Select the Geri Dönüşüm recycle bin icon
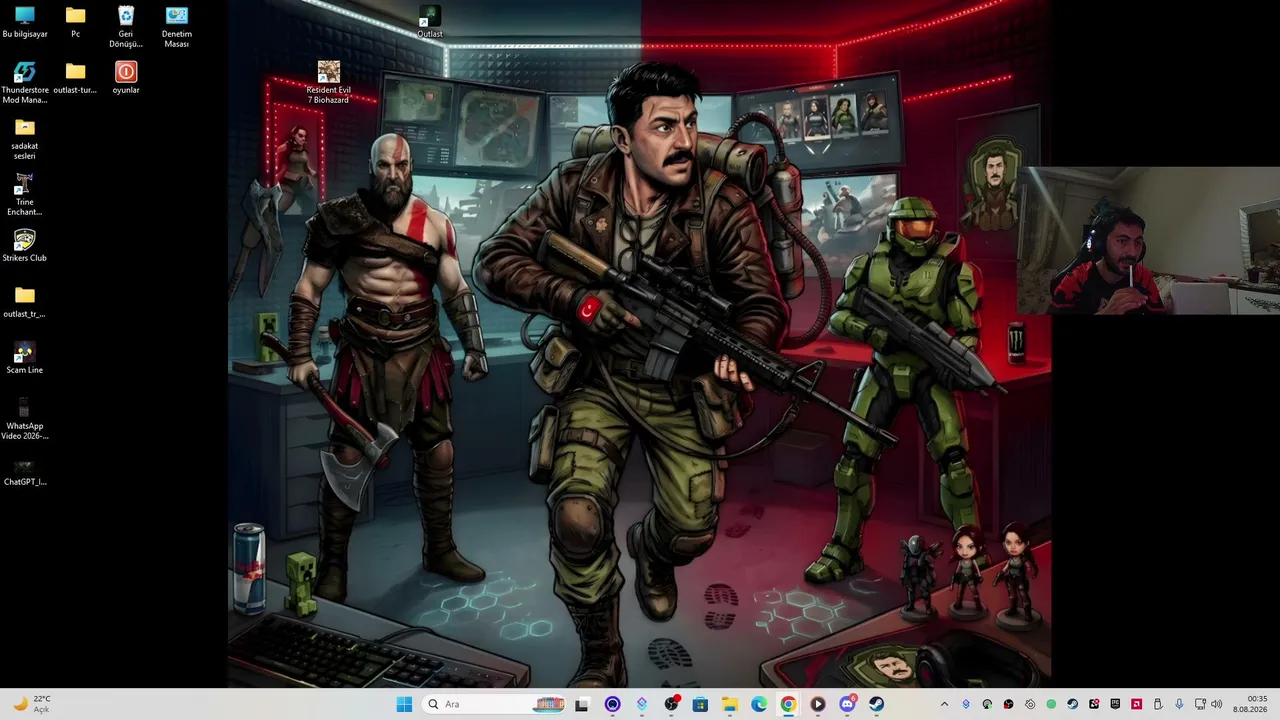This screenshot has width=1280, height=720. 126,27
